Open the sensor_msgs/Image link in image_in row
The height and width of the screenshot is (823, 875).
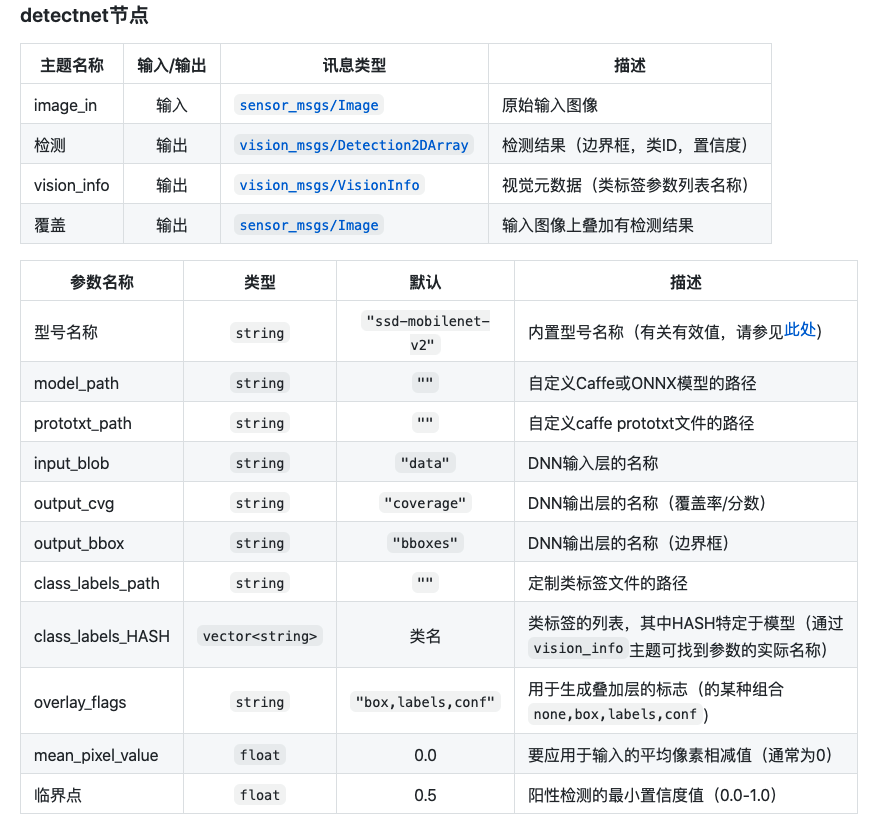point(309,105)
